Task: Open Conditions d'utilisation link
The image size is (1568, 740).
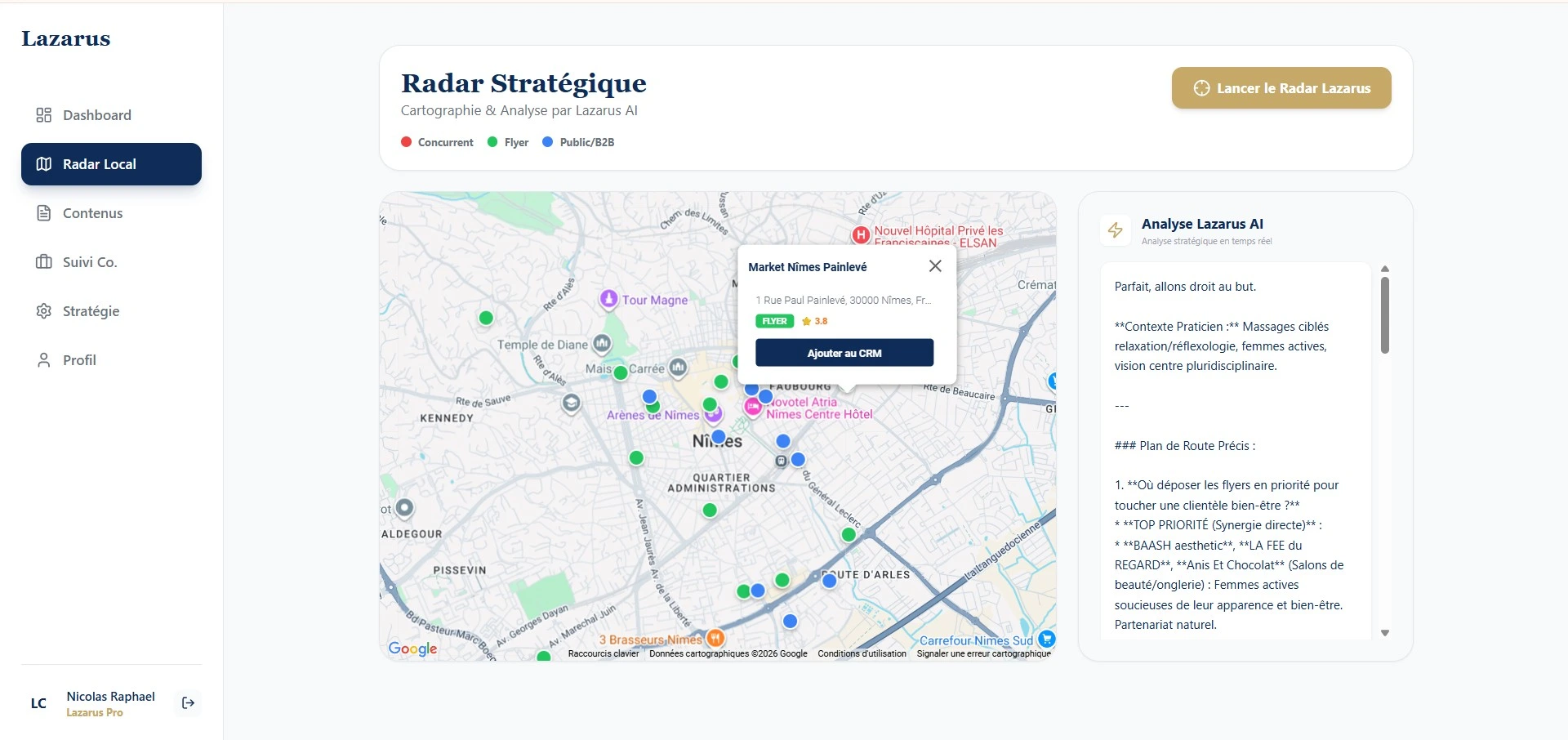Action: pyautogui.click(x=862, y=653)
